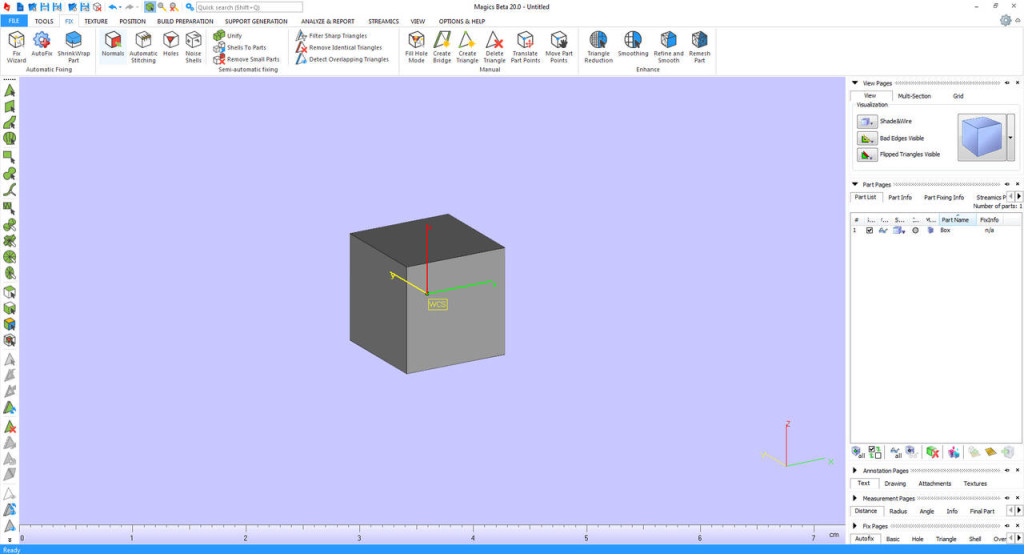Click the Remesh Part icon
1024x554 pixels.
[x=699, y=46]
